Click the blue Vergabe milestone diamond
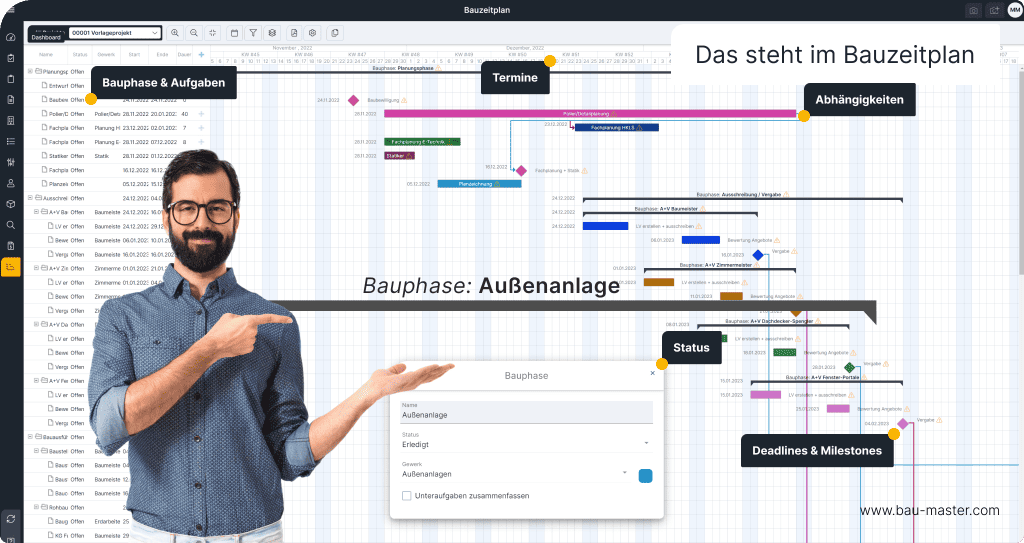This screenshot has height=543, width=1024. coord(758,255)
